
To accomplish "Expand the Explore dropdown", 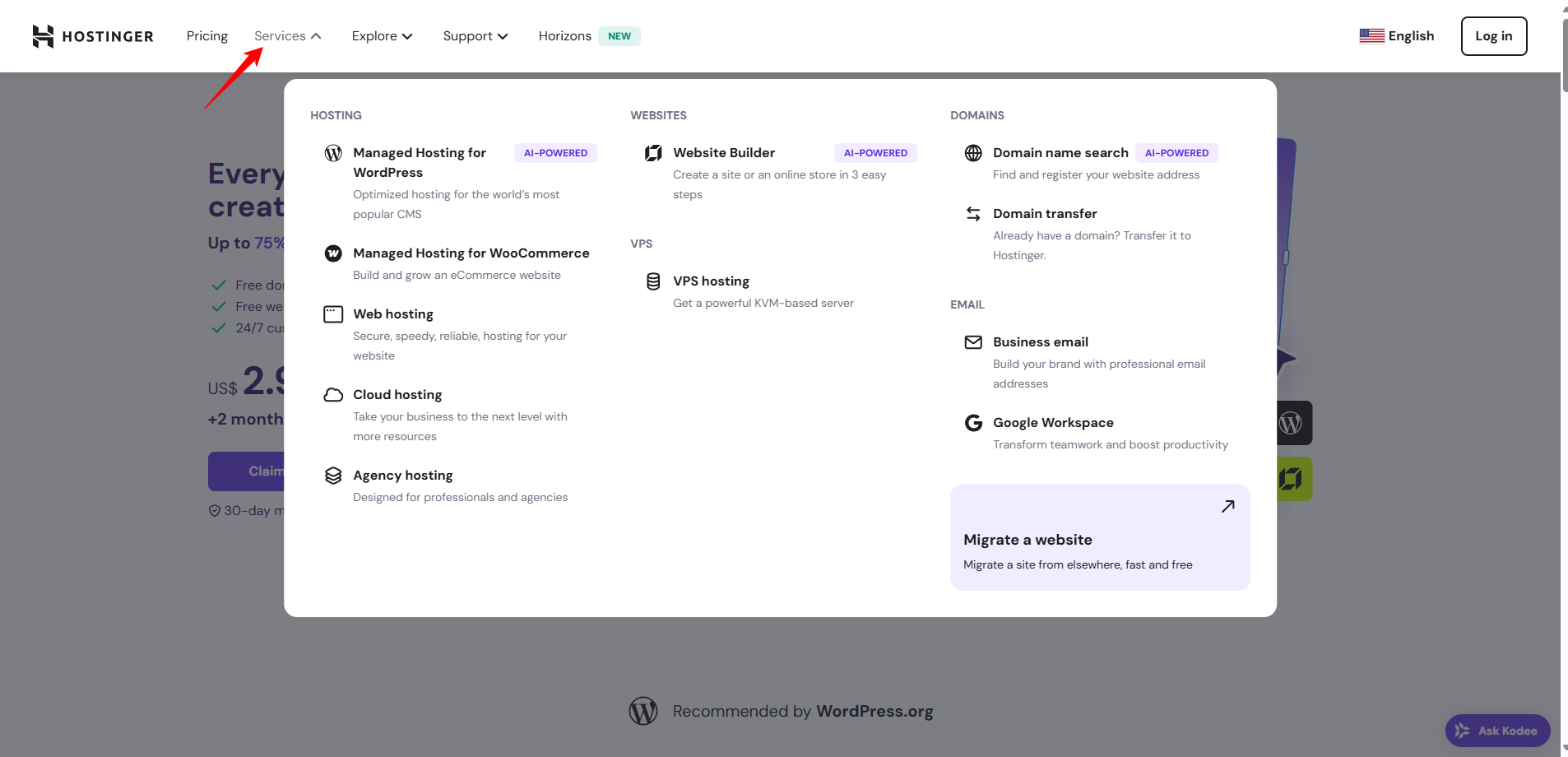I will point(383,36).
